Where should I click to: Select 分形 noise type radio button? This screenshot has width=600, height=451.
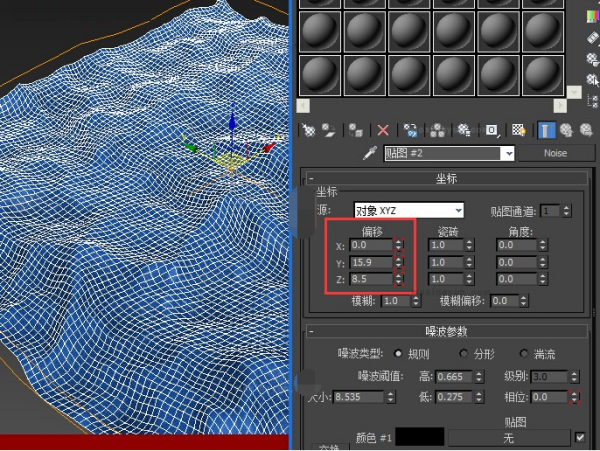463,353
